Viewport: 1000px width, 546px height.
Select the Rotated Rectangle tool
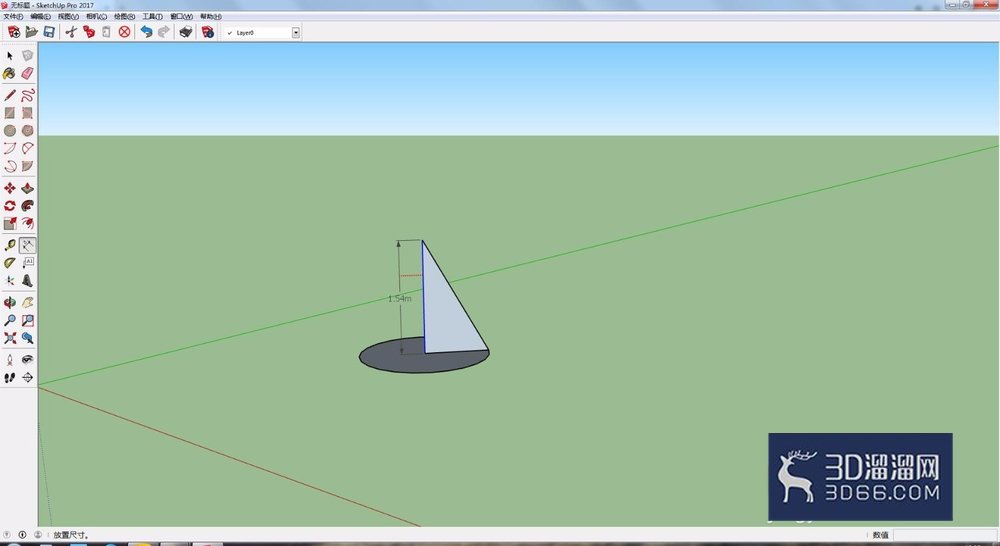(x=27, y=113)
